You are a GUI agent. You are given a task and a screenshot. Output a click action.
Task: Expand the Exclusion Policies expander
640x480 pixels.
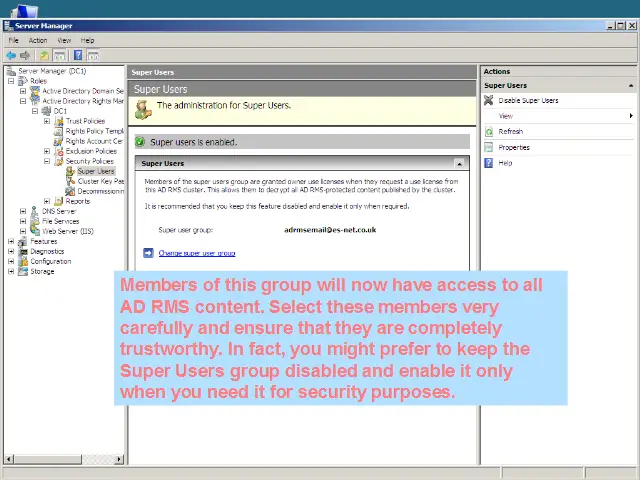pos(47,151)
